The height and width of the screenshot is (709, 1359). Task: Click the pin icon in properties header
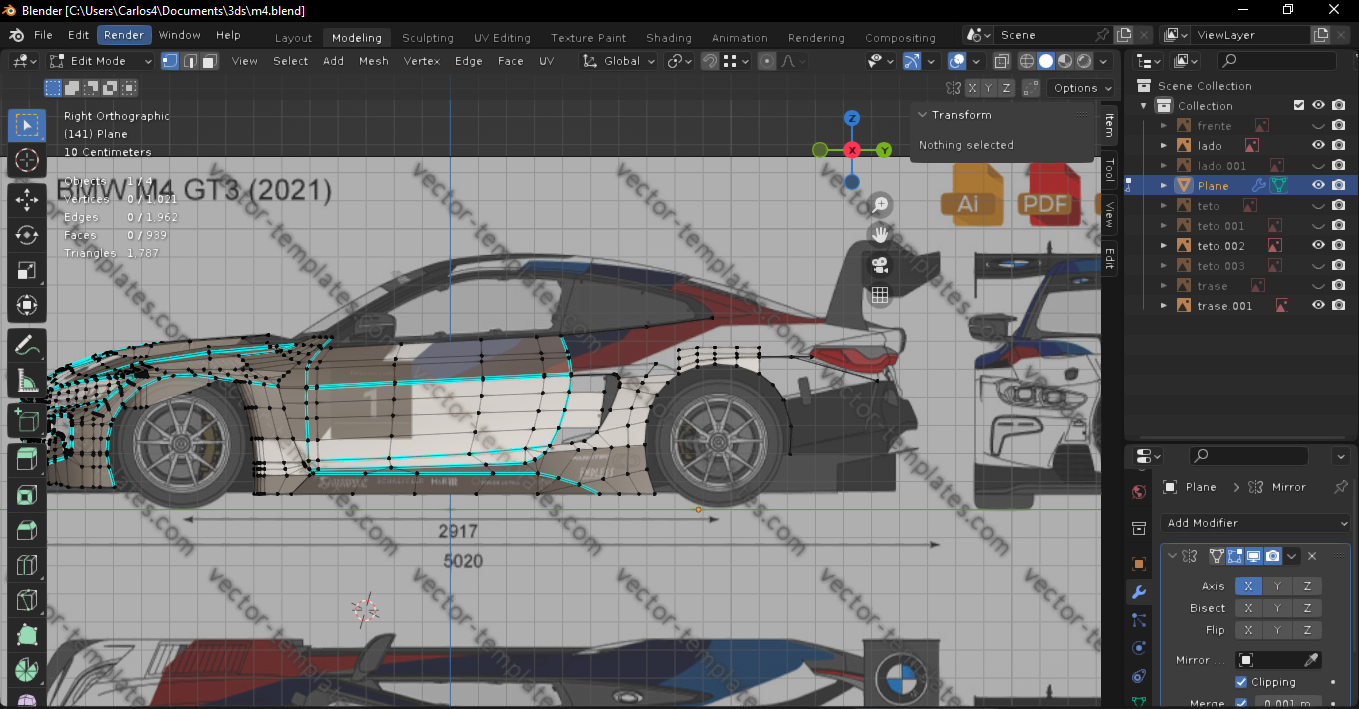[x=1341, y=487]
